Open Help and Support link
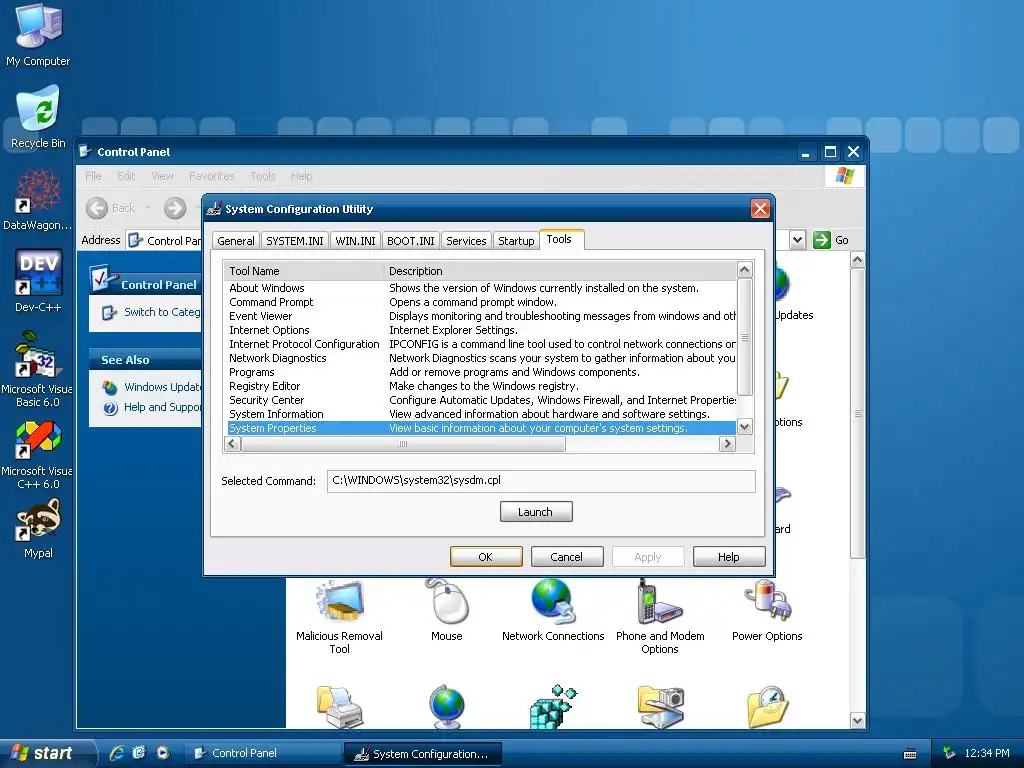This screenshot has height=768, width=1024. point(162,408)
